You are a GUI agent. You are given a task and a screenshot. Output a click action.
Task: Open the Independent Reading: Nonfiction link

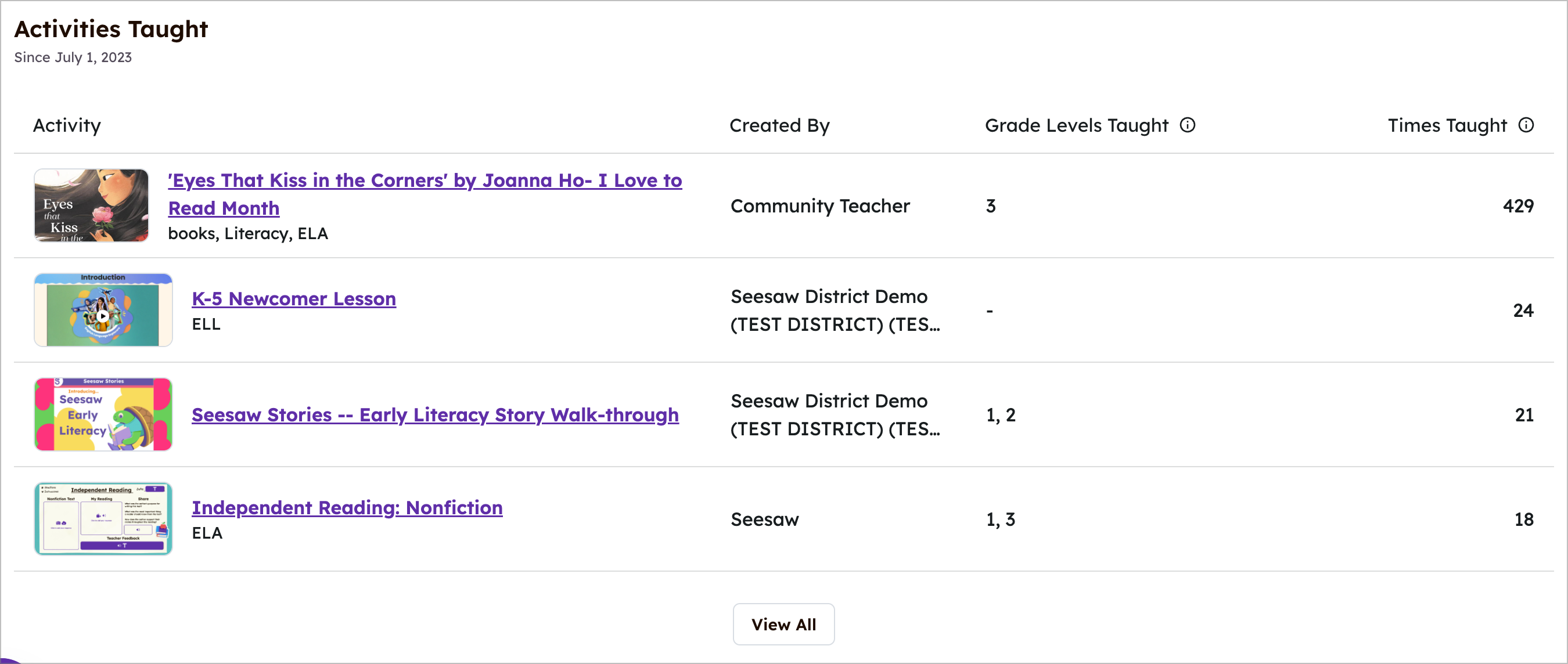(347, 508)
